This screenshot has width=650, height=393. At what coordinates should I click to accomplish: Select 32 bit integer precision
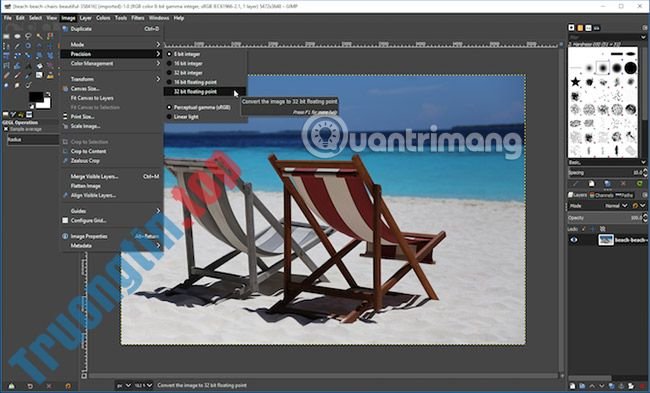click(x=205, y=73)
